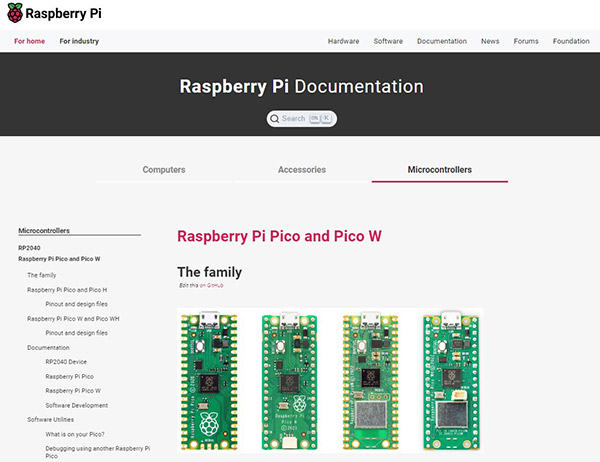
Task: Open What is on your Pico? link
Action: pyautogui.click(x=75, y=434)
